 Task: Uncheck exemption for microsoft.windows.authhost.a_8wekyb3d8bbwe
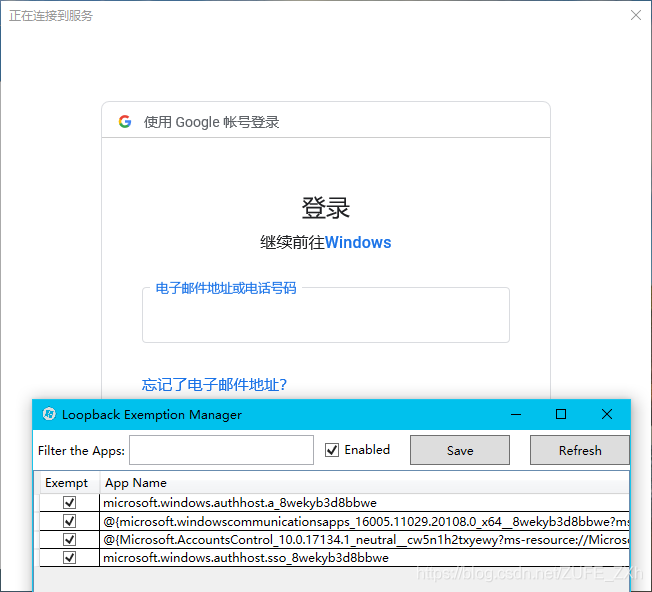click(x=69, y=503)
